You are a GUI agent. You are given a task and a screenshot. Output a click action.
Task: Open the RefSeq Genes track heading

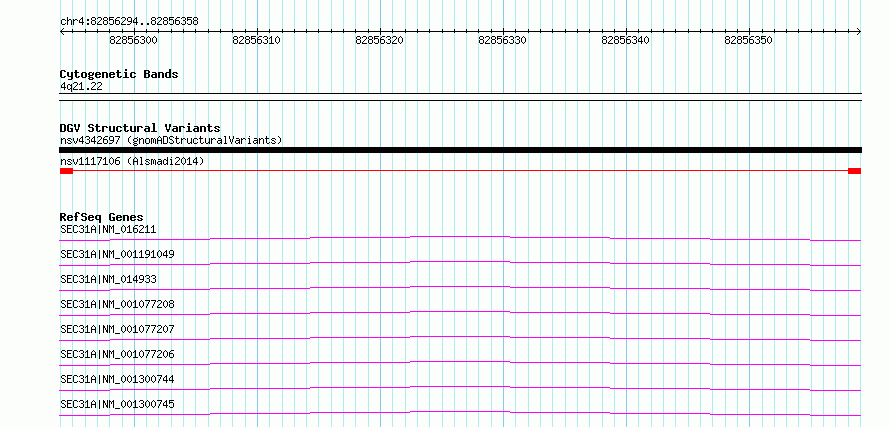pyautogui.click(x=101, y=217)
